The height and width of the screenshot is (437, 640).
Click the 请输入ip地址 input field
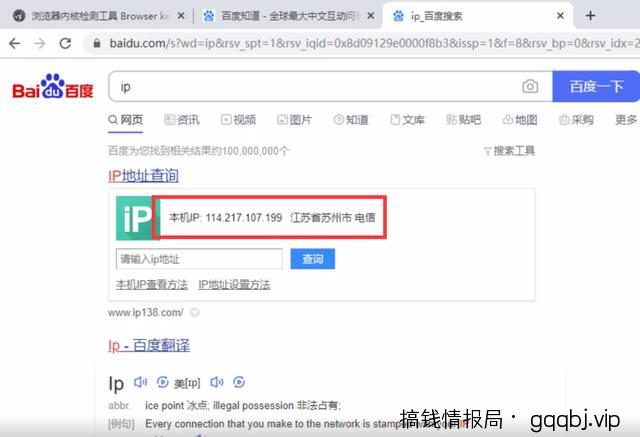[x=199, y=259]
